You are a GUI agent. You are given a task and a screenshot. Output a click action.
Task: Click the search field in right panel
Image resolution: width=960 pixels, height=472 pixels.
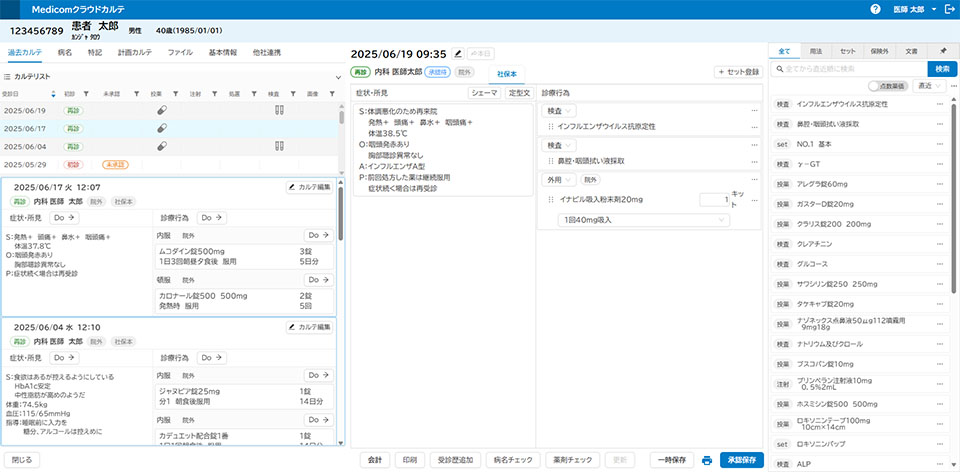coord(852,69)
